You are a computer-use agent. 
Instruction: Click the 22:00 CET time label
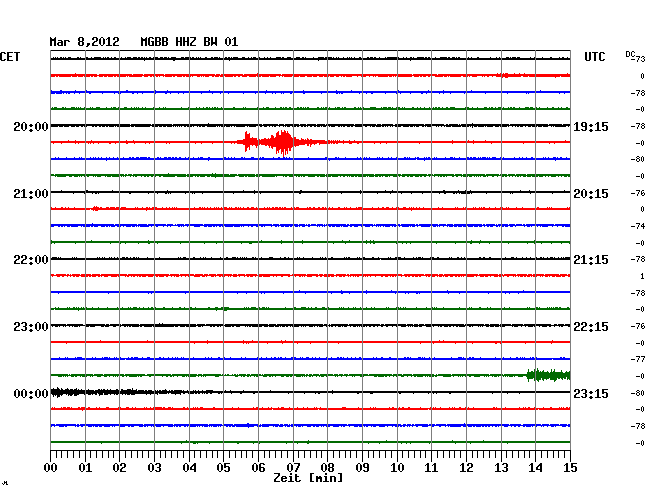31,260
